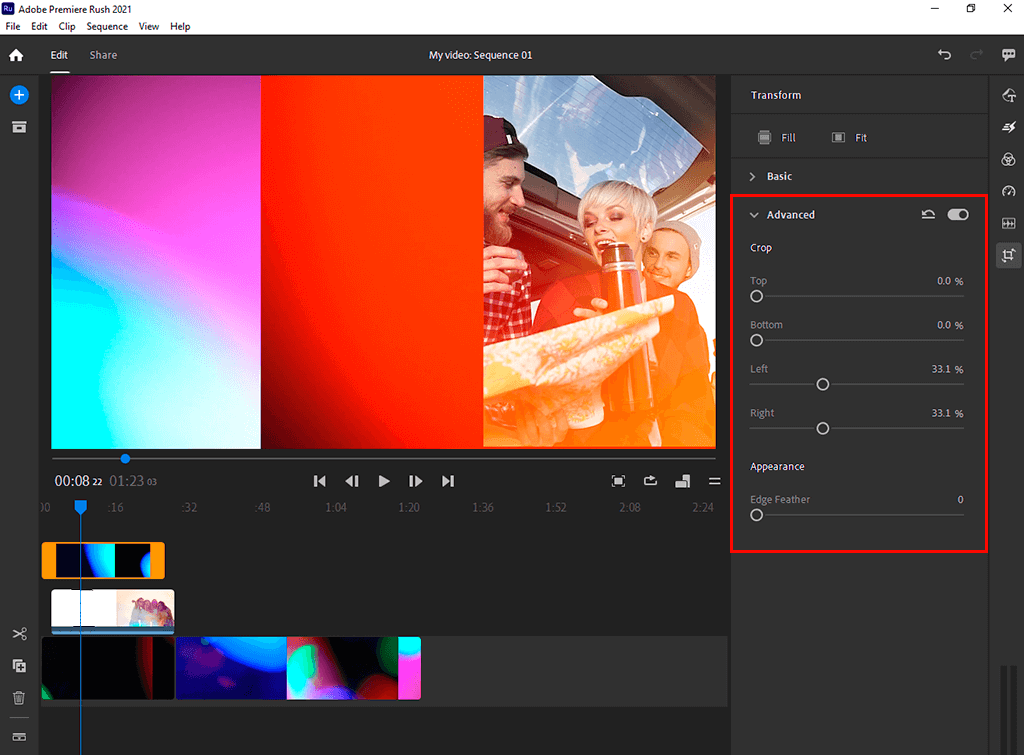This screenshot has width=1024, height=755.
Task: Duplicate the selected clip
Action: tap(19, 666)
